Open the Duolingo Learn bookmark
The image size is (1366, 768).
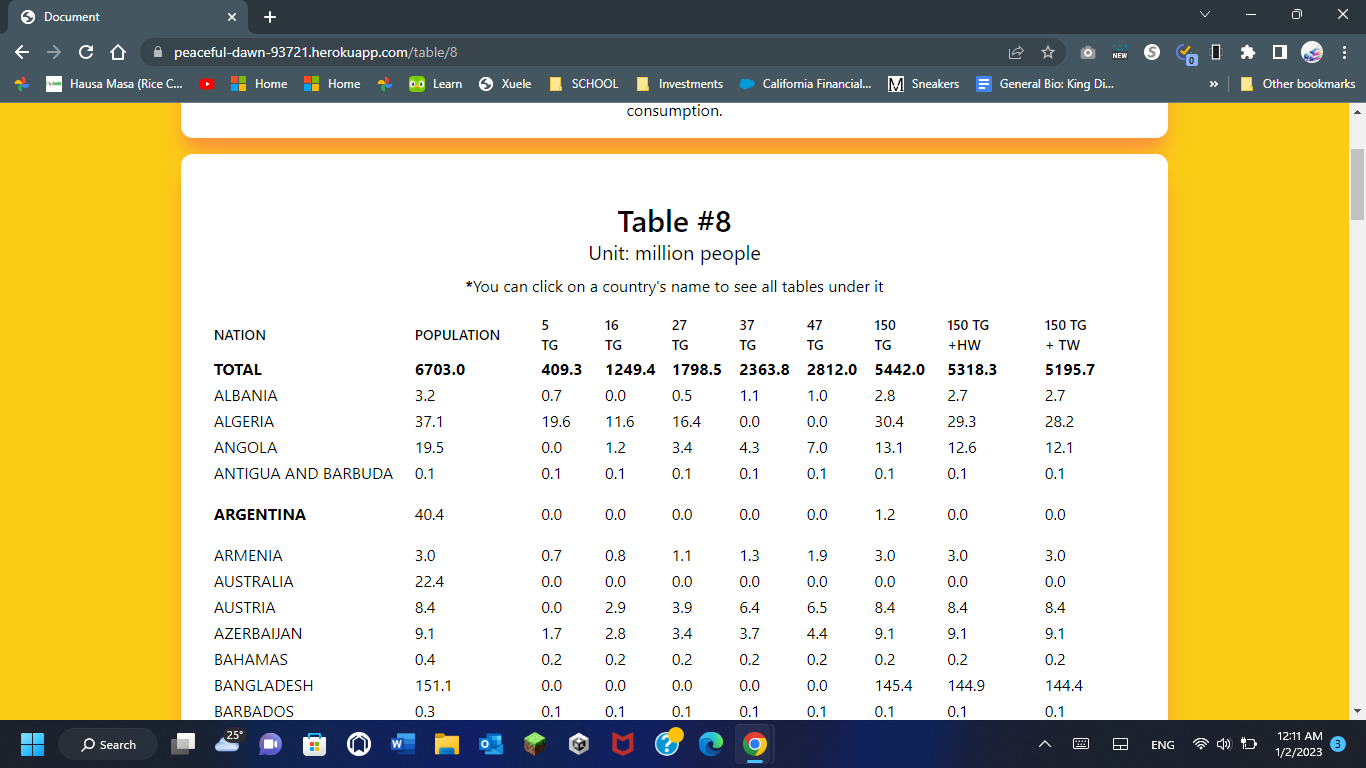click(x=435, y=84)
